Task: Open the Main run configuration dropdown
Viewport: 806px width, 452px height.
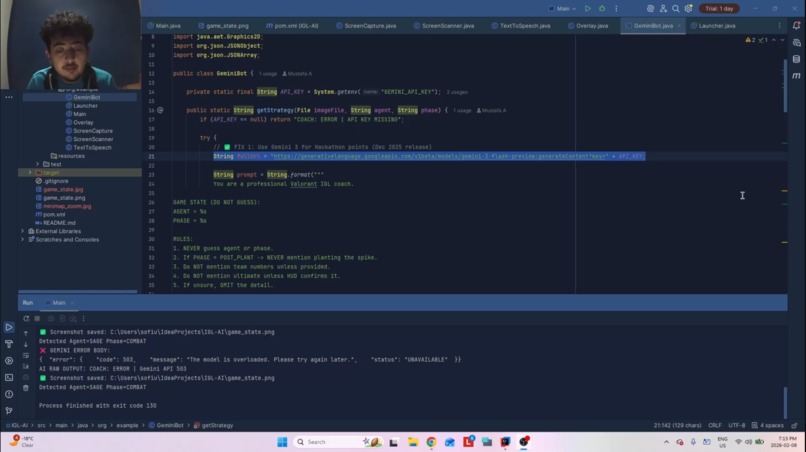Action: point(562,9)
